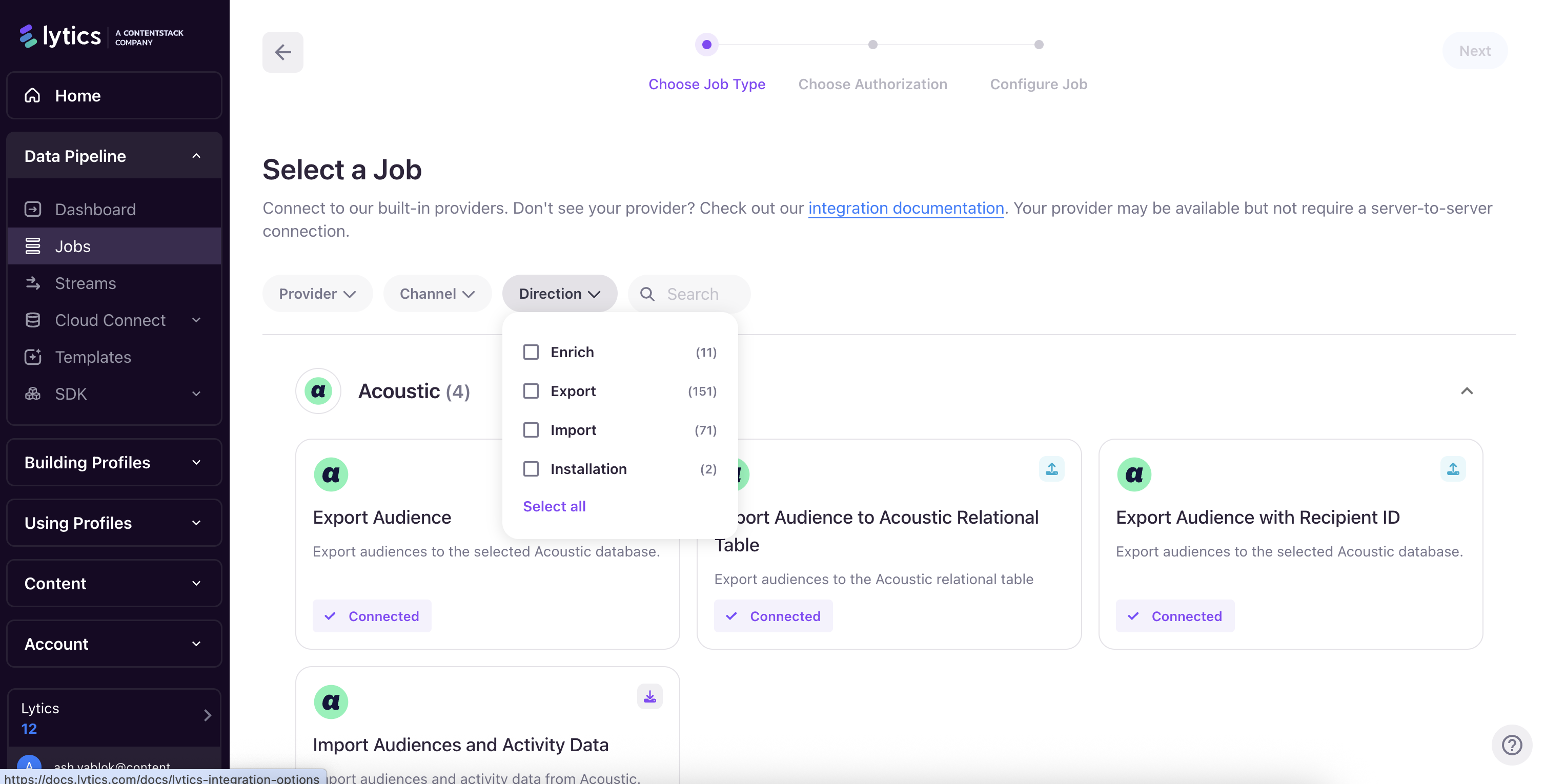1545x784 pixels.
Task: Open the integration documentation link
Action: 906,208
